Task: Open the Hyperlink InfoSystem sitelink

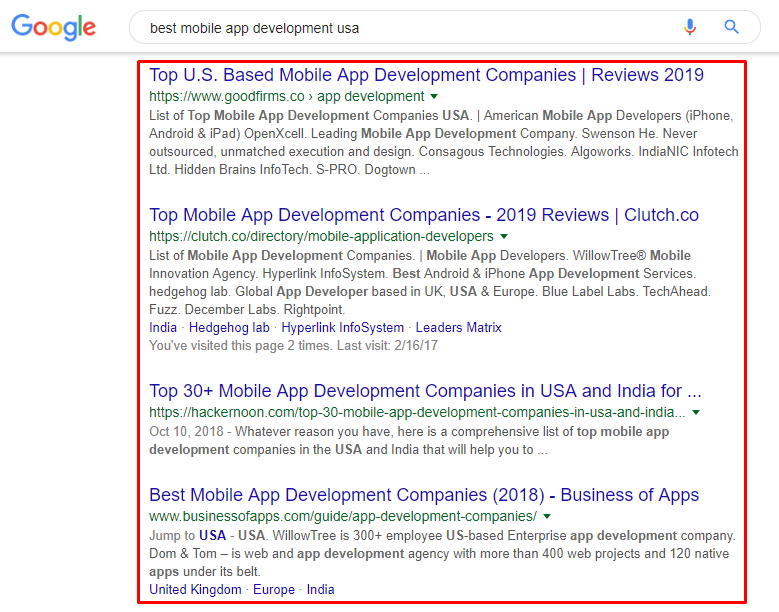Action: tap(342, 328)
